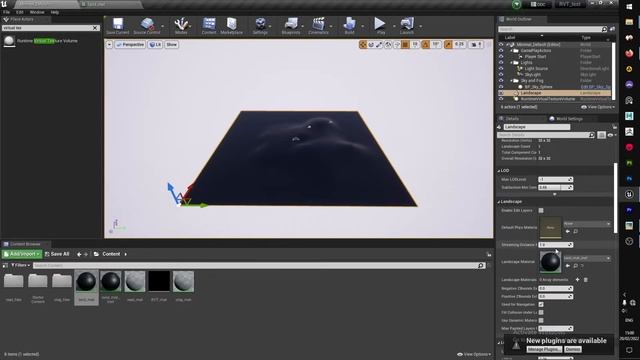Screen dimensions: 640x360
Task: Click Manage Plugins button in notification
Action: coord(544,349)
